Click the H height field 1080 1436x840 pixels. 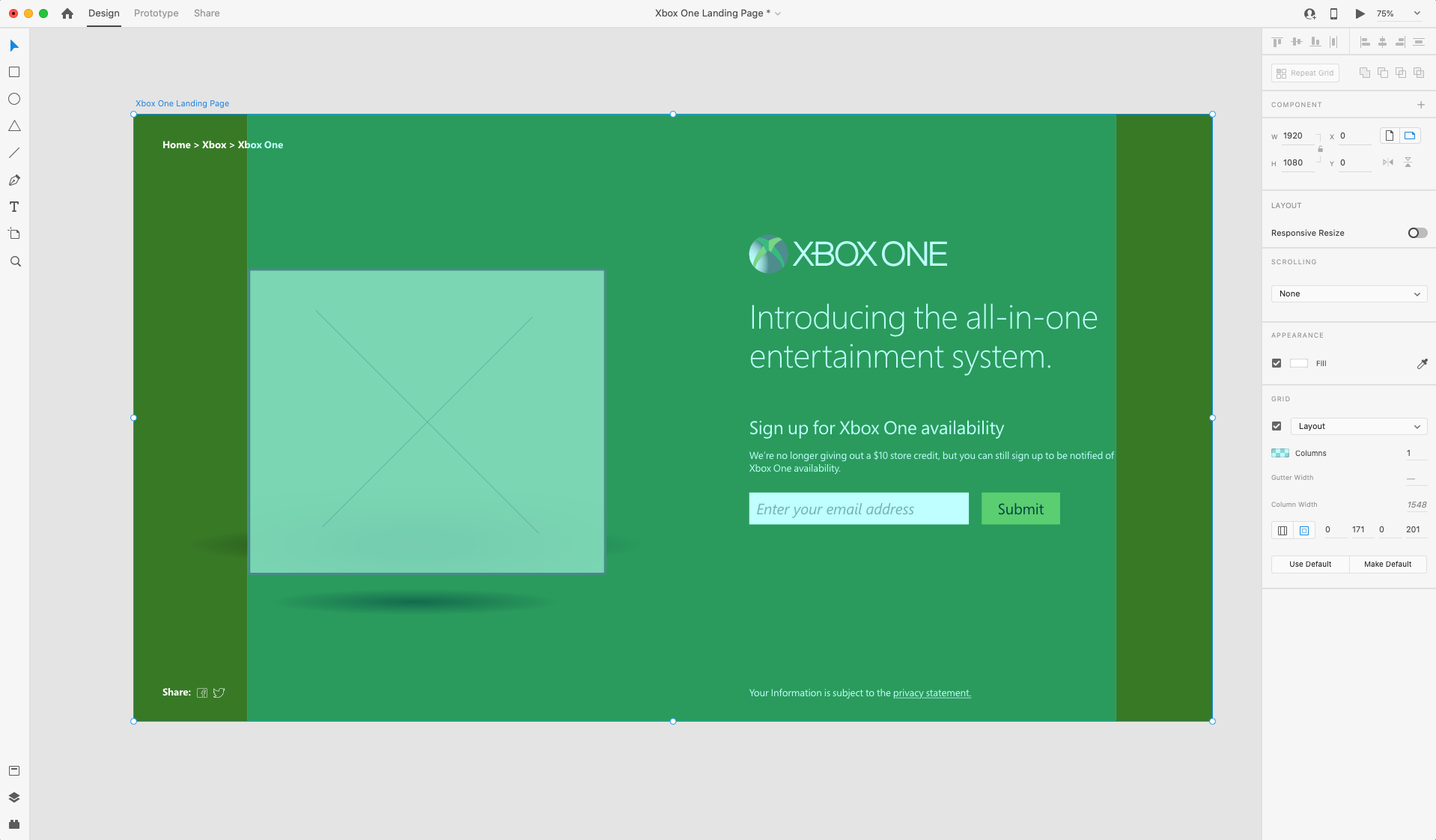coord(1298,163)
